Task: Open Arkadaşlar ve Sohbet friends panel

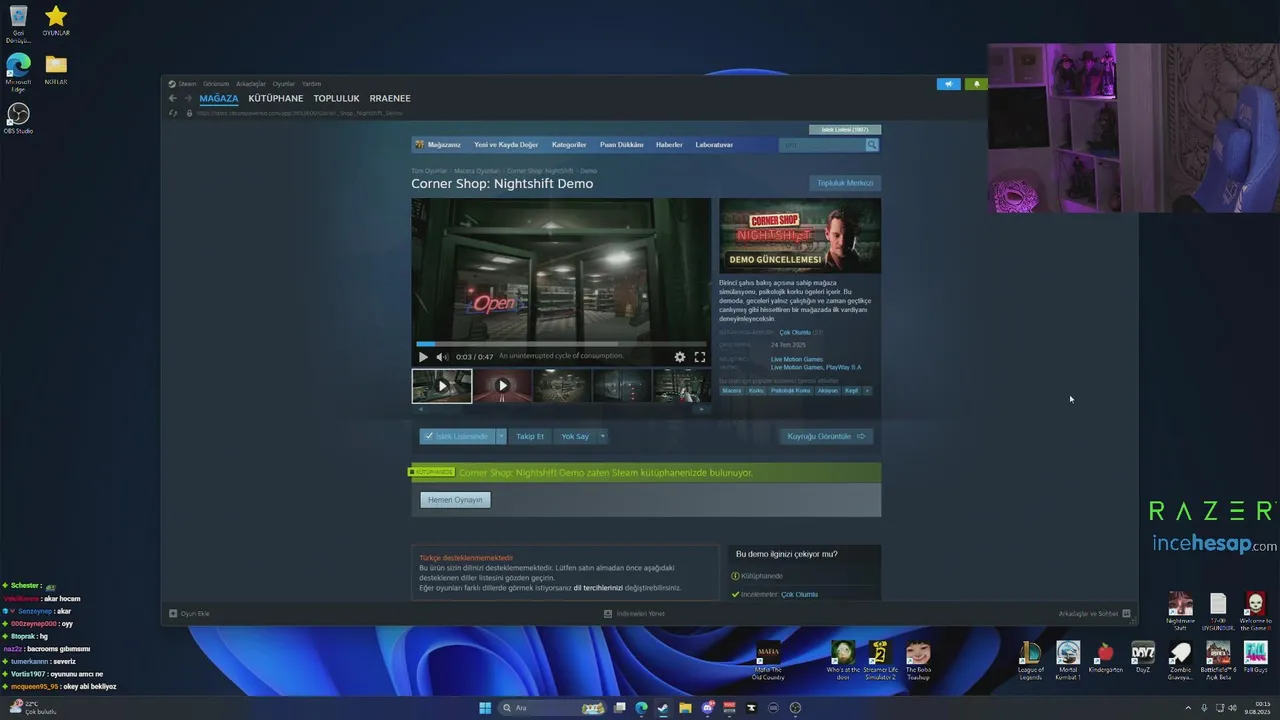Action: tap(1094, 614)
